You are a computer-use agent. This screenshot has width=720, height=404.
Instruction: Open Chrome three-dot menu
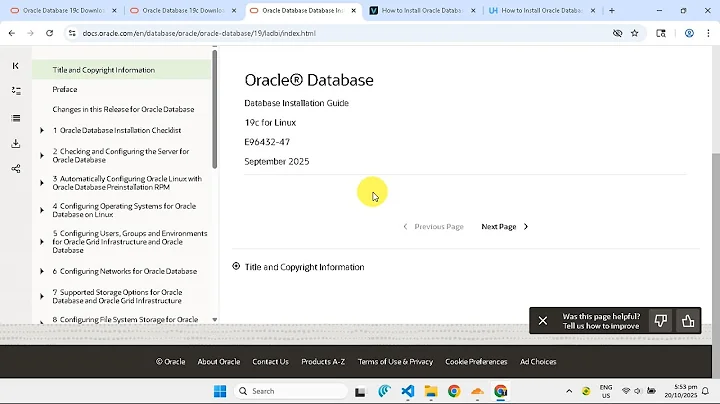[x=708, y=33]
